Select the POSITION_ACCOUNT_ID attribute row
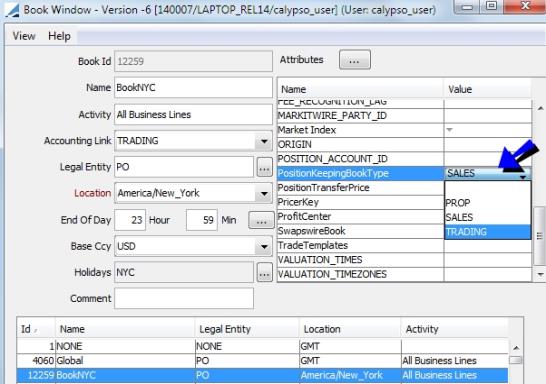Screen dimensions: 546x384 pyautogui.click(x=405, y=159)
